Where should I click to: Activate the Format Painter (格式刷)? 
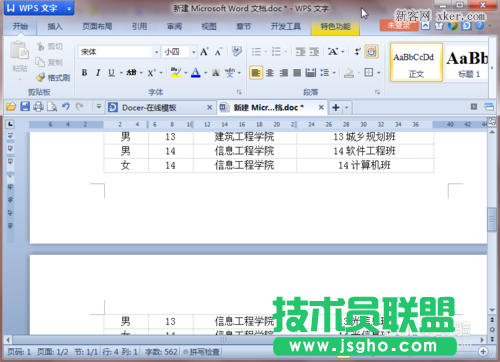coord(53,78)
